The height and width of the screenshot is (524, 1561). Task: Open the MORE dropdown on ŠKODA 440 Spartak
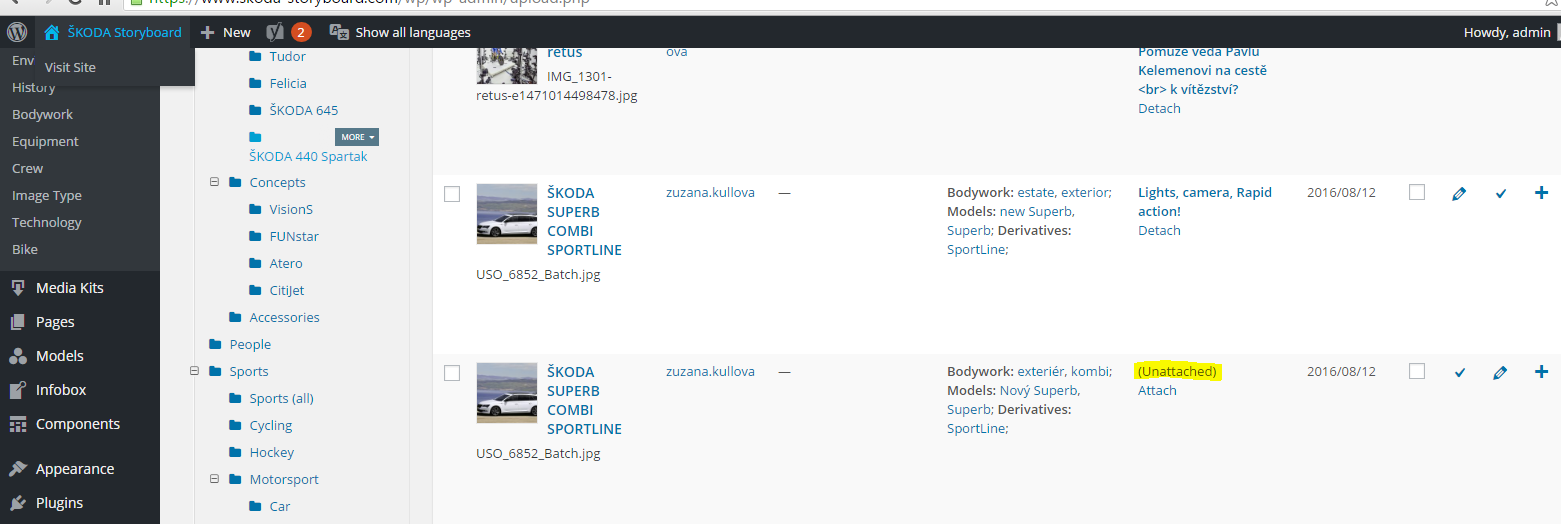(x=357, y=137)
